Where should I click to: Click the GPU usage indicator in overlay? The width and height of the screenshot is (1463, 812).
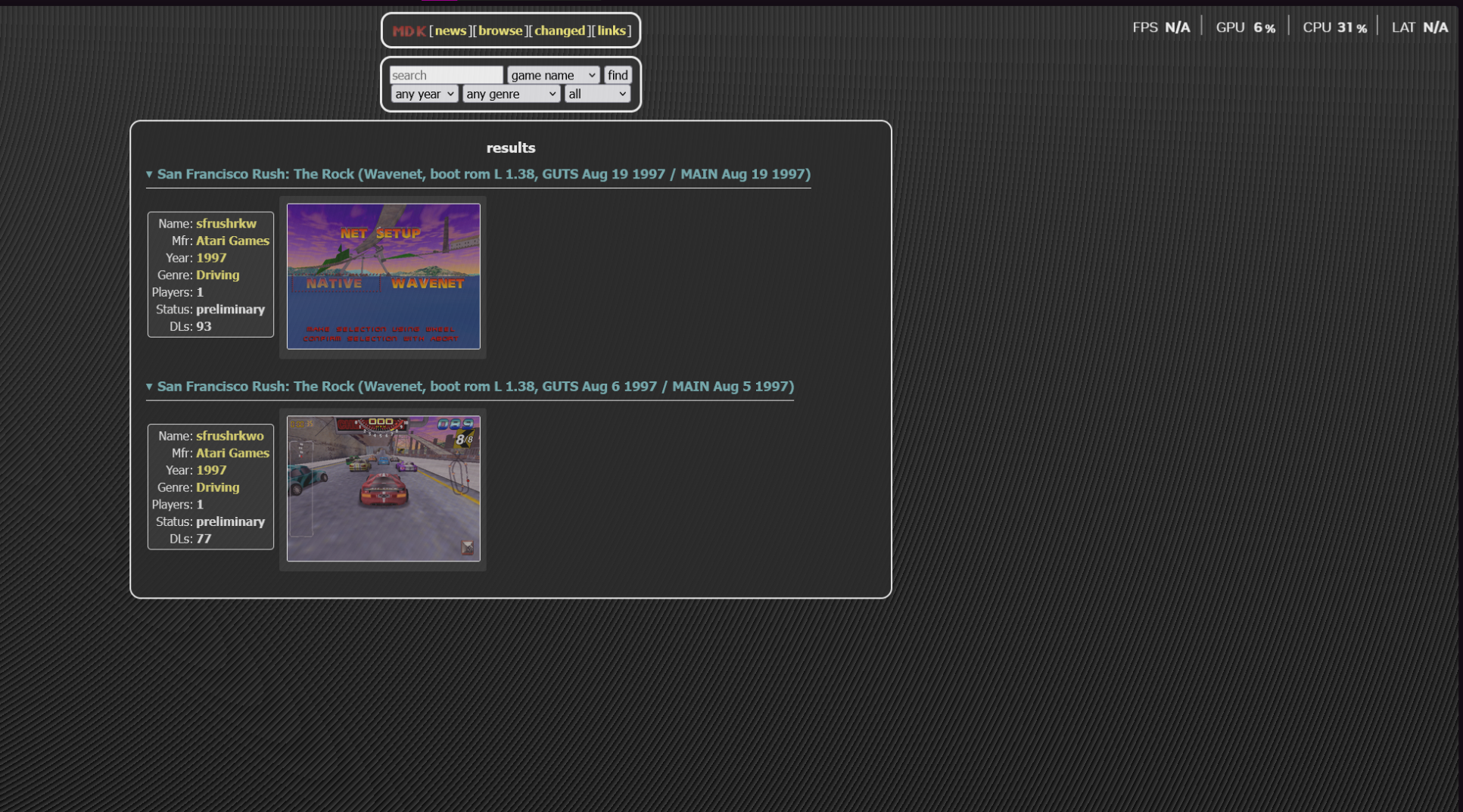[1245, 27]
